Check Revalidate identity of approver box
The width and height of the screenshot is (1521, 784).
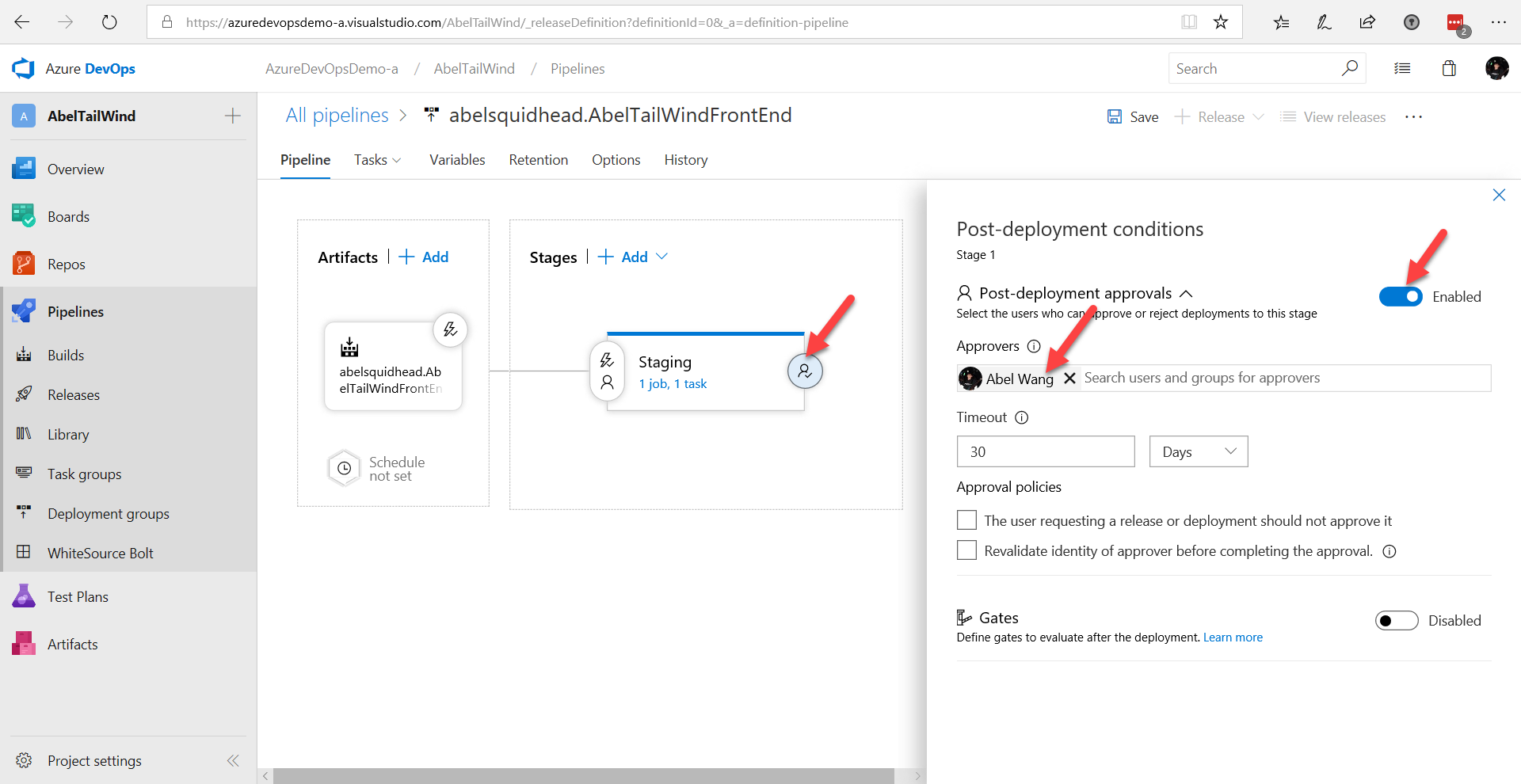click(966, 550)
